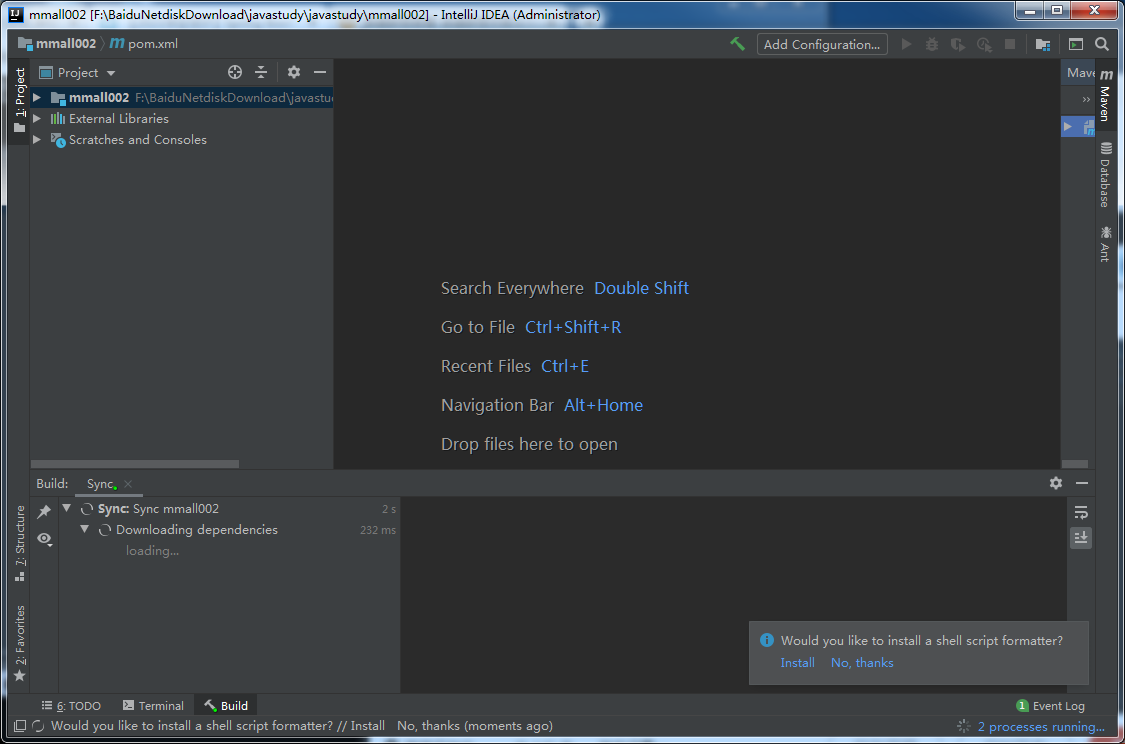This screenshot has height=744, width=1125.
Task: Click the Run with Coverage icon
Action: [x=958, y=44]
